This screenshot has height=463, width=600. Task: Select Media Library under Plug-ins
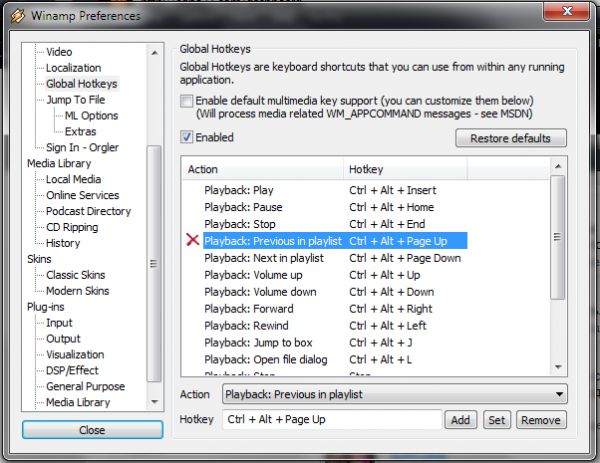click(78, 402)
